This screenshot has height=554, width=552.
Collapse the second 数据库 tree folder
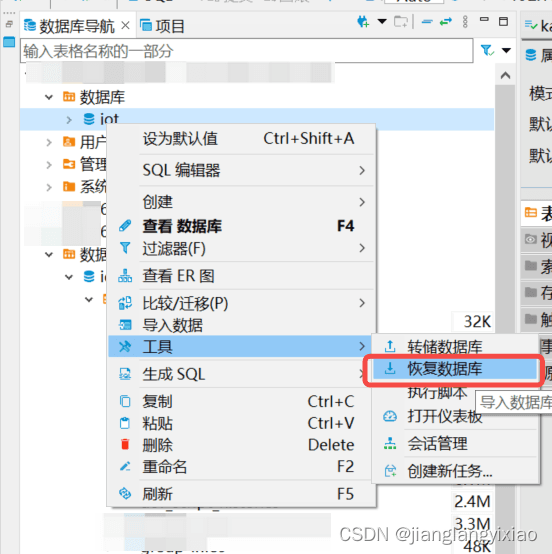click(x=49, y=254)
